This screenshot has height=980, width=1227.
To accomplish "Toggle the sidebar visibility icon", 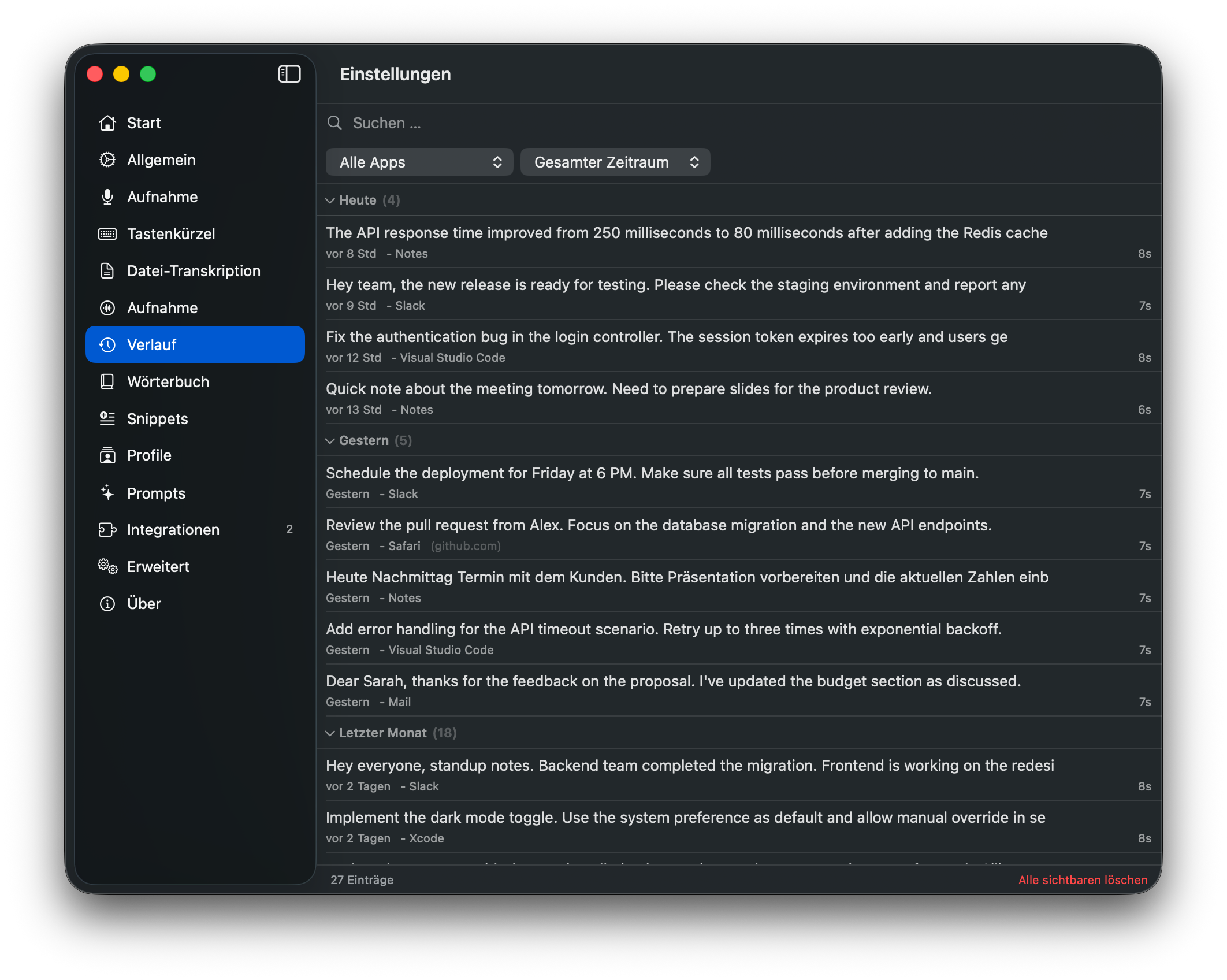I will tap(289, 74).
